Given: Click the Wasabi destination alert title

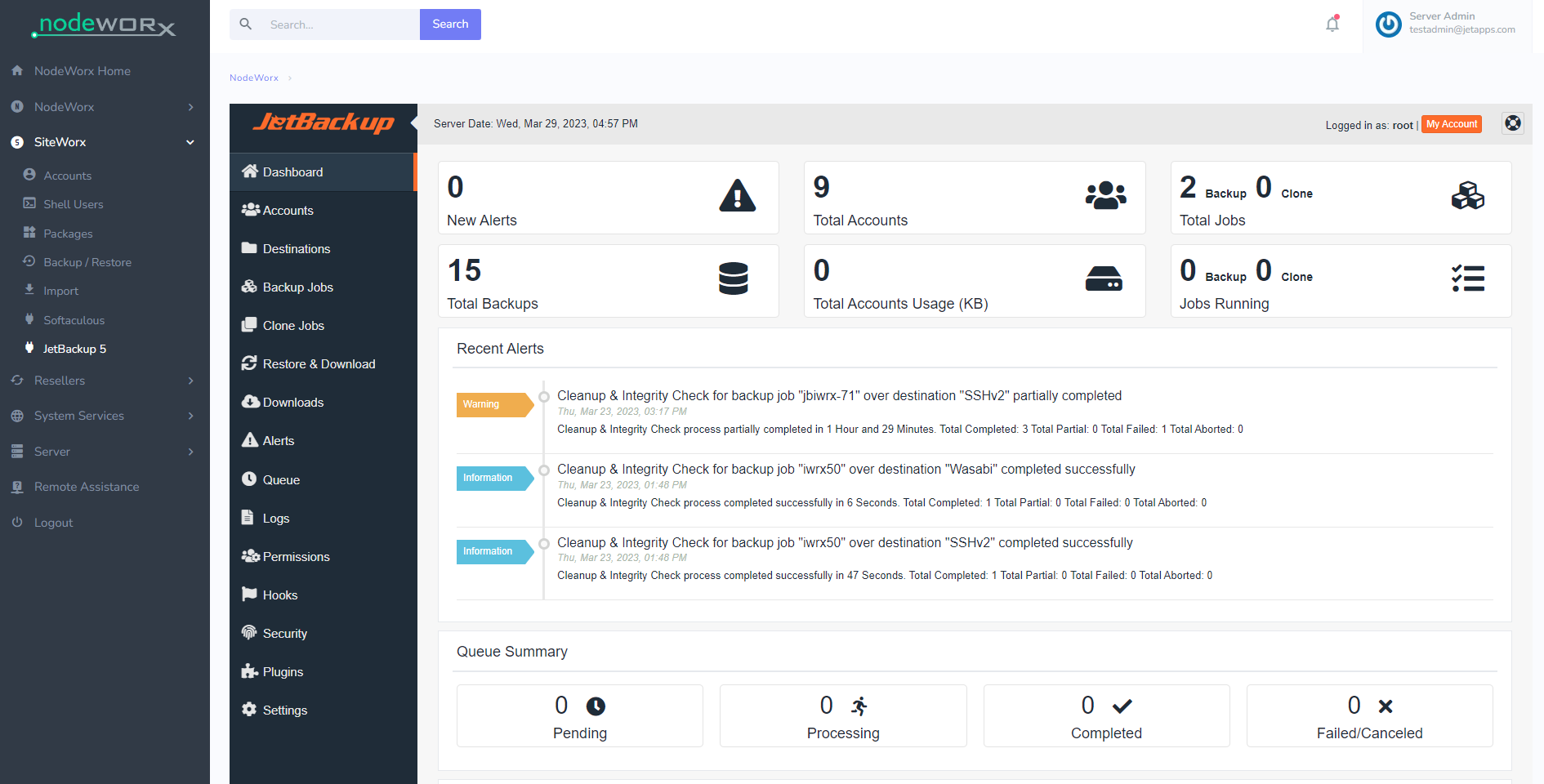Looking at the screenshot, I should (846, 469).
